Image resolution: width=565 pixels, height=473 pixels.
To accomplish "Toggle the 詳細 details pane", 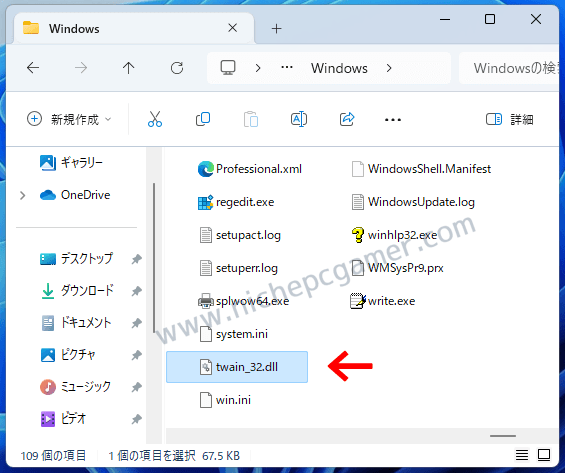I will point(510,119).
